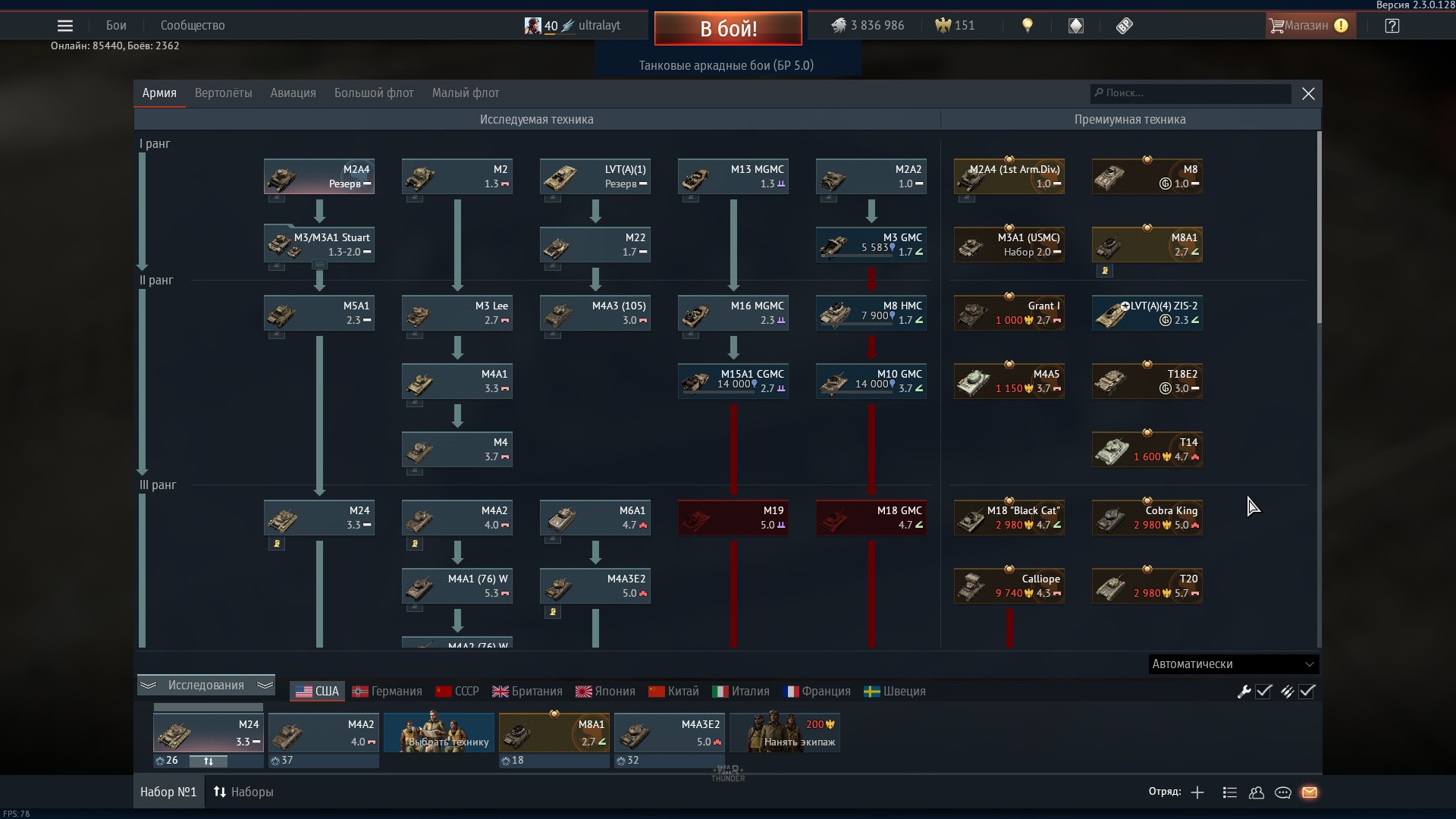Image resolution: width=1456 pixels, height=819 pixels.
Task: Select the Франция nation tab
Action: [817, 692]
